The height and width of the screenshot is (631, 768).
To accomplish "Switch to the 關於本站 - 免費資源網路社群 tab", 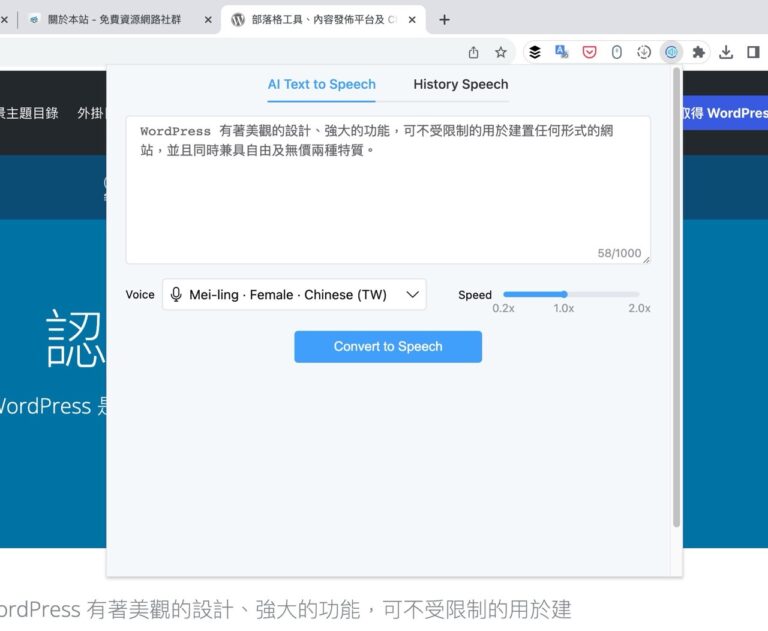I will [114, 20].
